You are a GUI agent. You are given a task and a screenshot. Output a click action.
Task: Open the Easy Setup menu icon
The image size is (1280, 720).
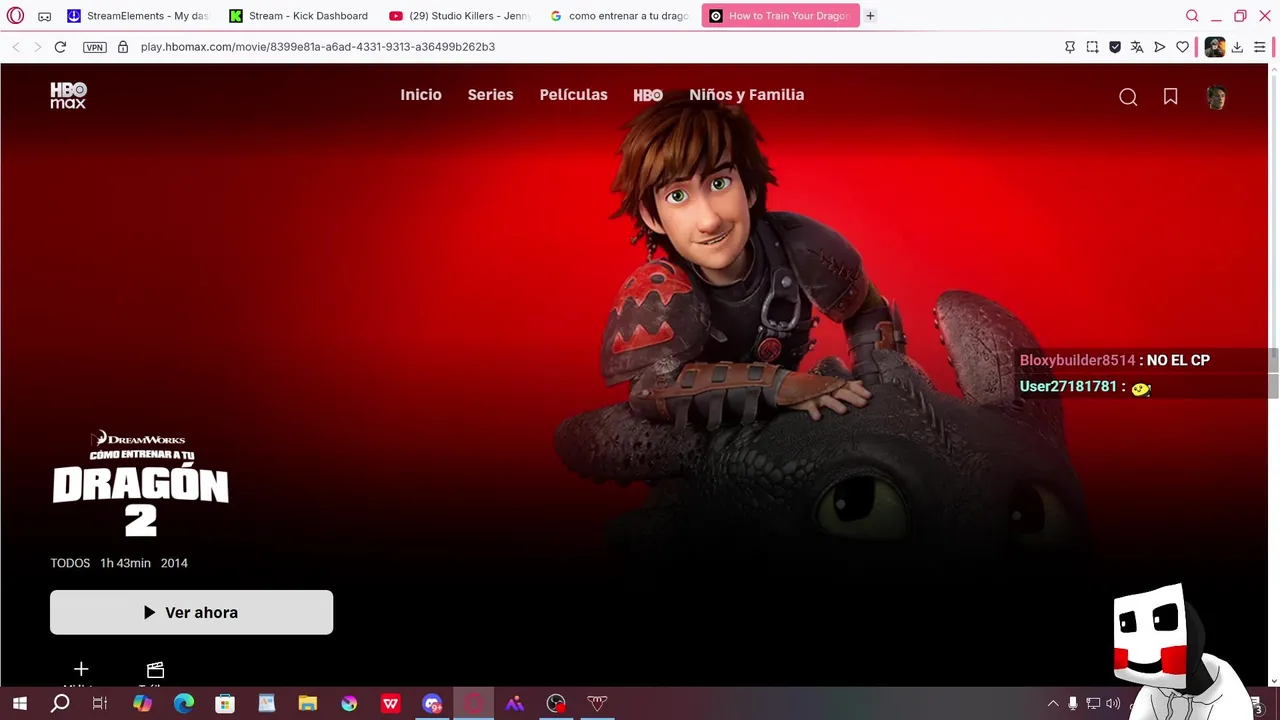click(1260, 47)
